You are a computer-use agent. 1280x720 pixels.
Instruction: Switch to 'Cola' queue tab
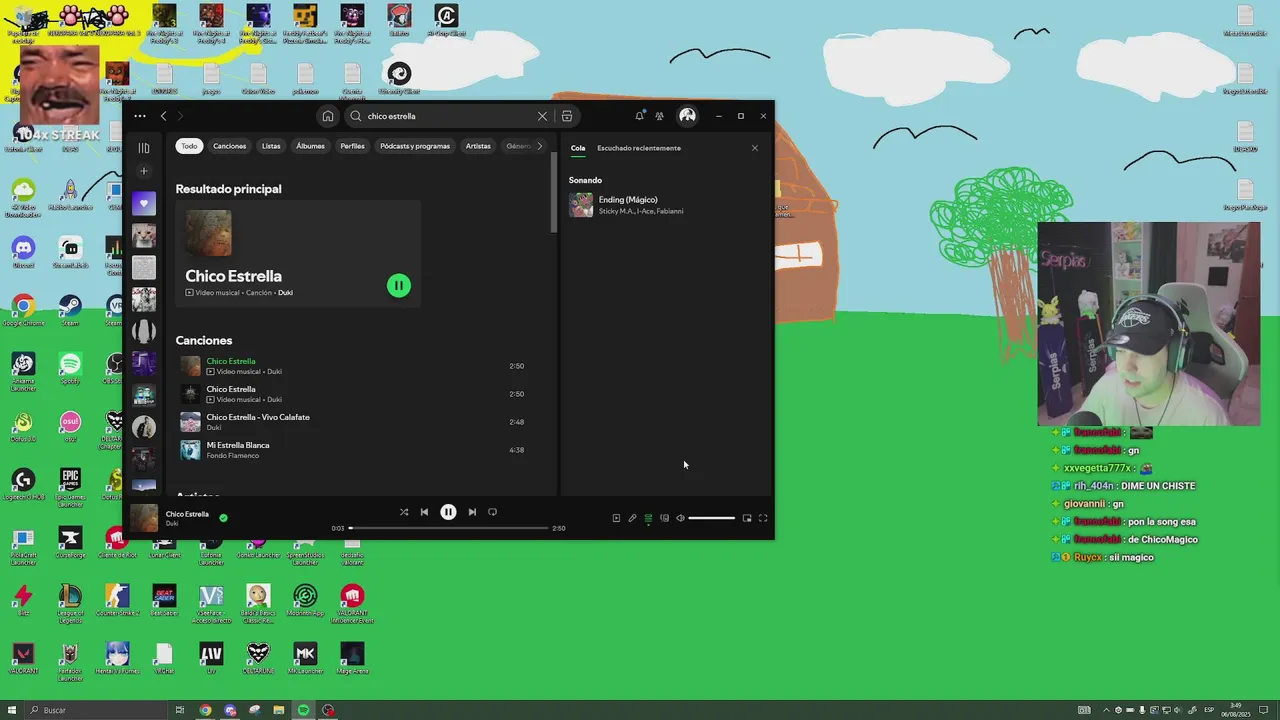pyautogui.click(x=578, y=148)
